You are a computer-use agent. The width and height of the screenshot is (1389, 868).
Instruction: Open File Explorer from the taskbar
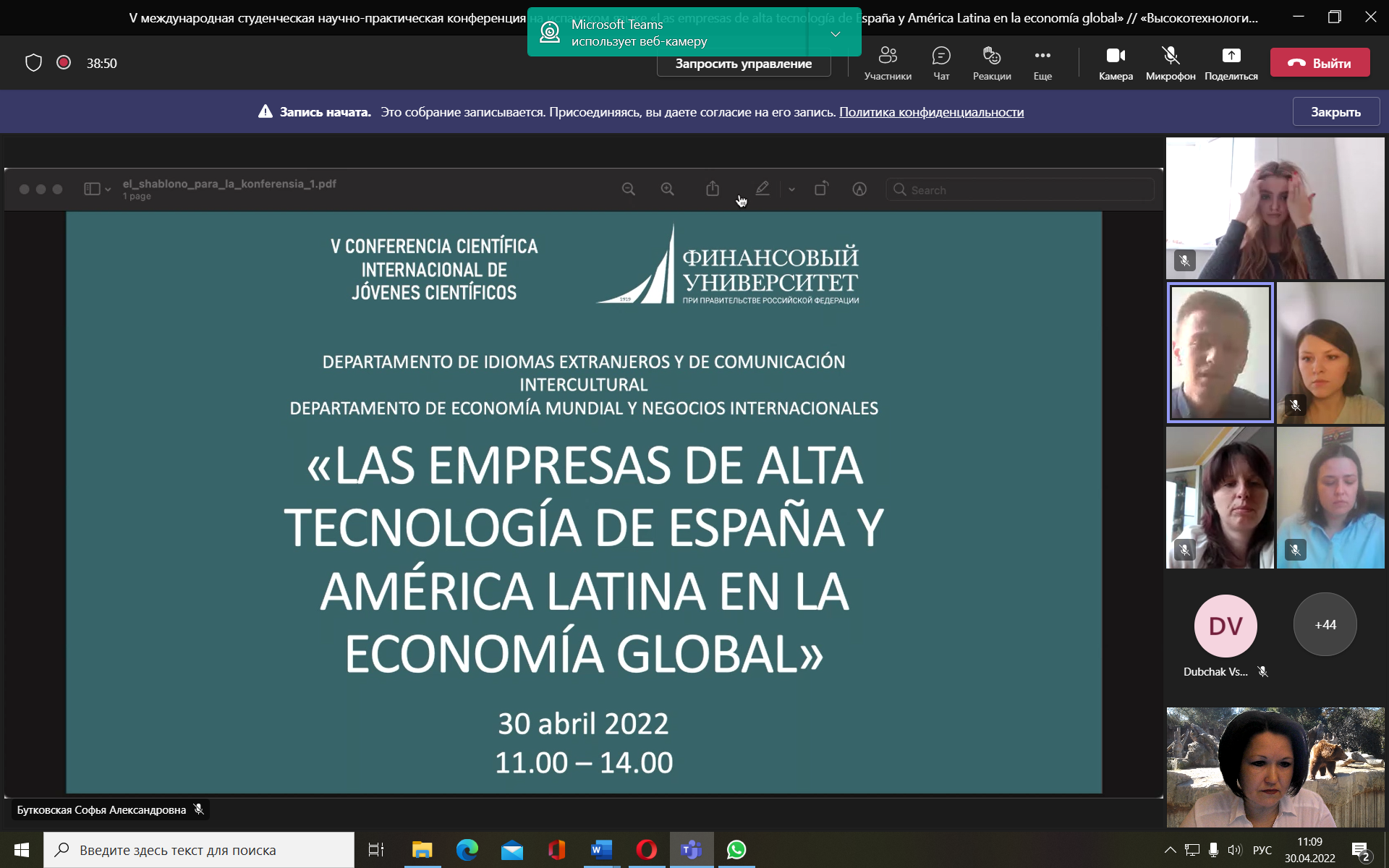422,850
